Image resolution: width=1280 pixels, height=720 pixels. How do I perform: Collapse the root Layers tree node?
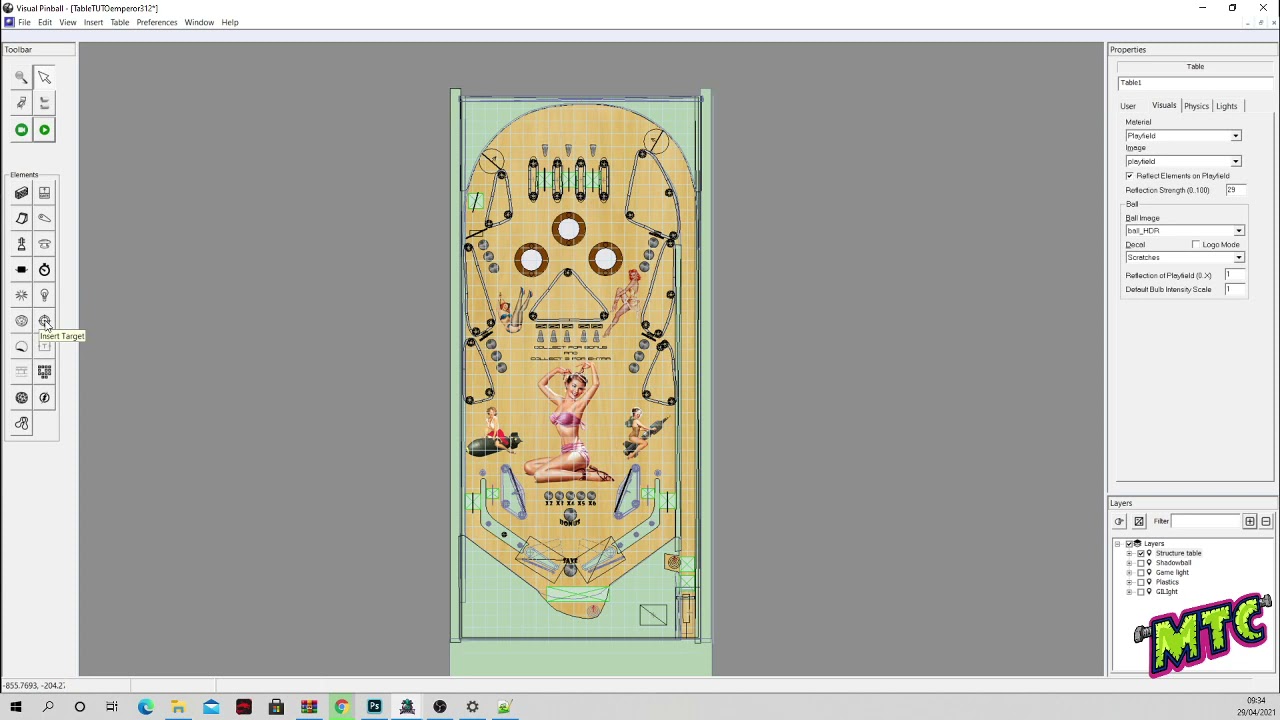(1117, 544)
